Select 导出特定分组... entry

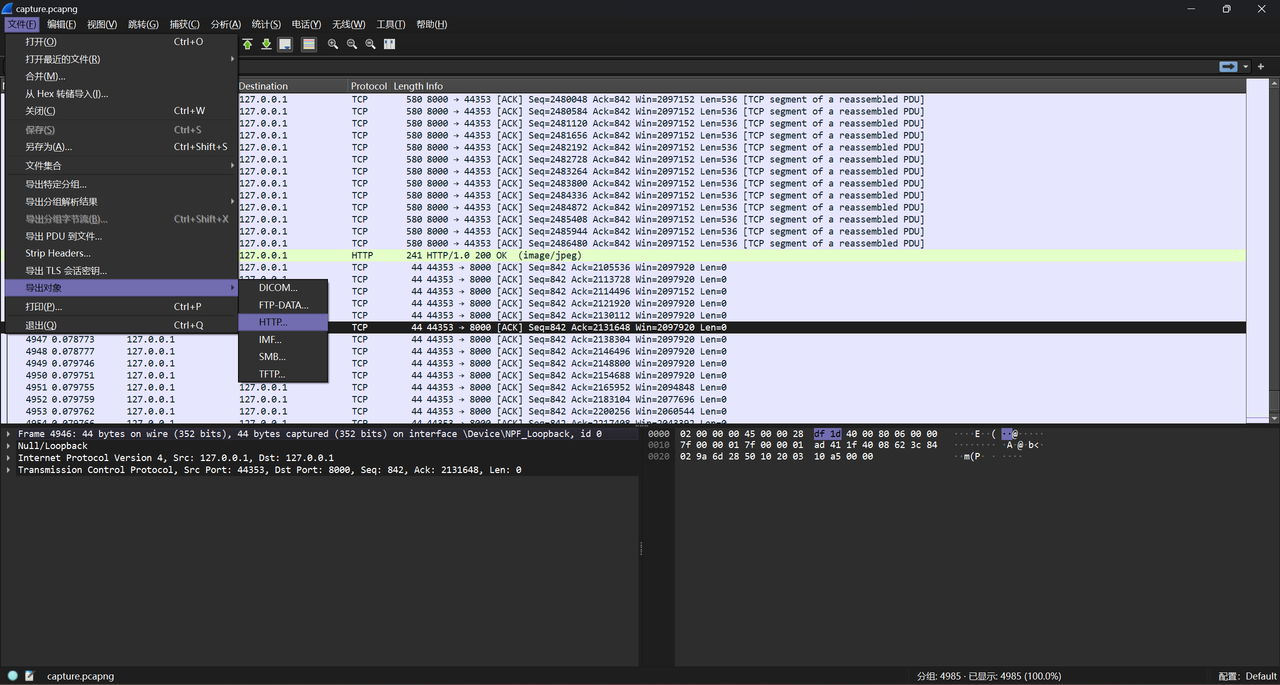pos(121,184)
